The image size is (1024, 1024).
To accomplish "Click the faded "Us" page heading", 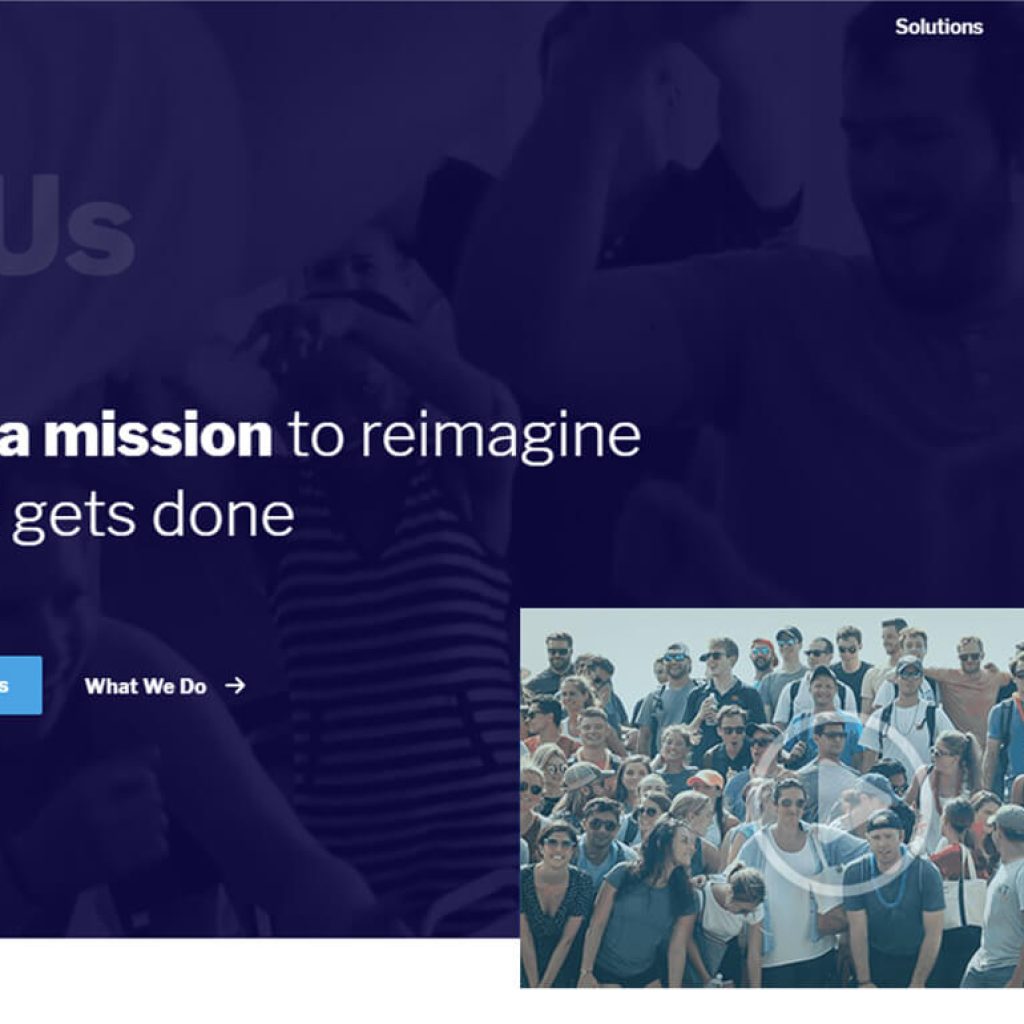I will [67, 227].
